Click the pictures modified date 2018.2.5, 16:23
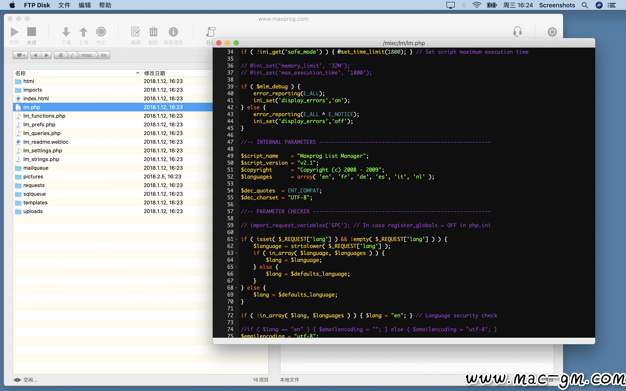This screenshot has height=391, width=626. click(162, 177)
